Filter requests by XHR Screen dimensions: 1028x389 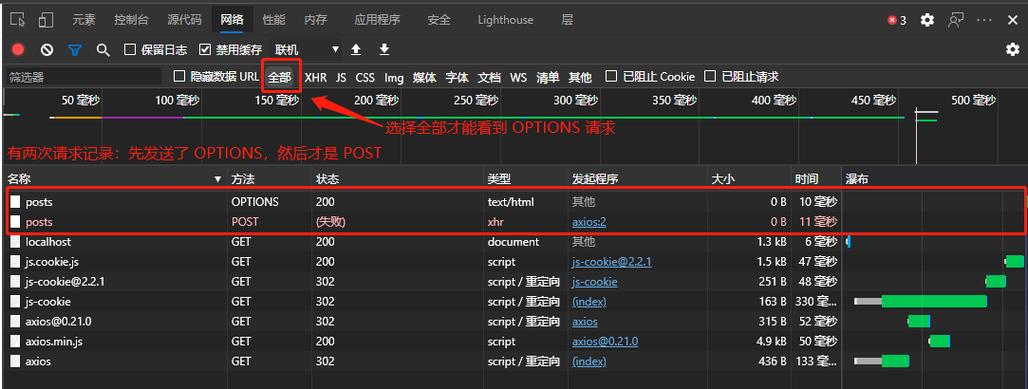[315, 77]
